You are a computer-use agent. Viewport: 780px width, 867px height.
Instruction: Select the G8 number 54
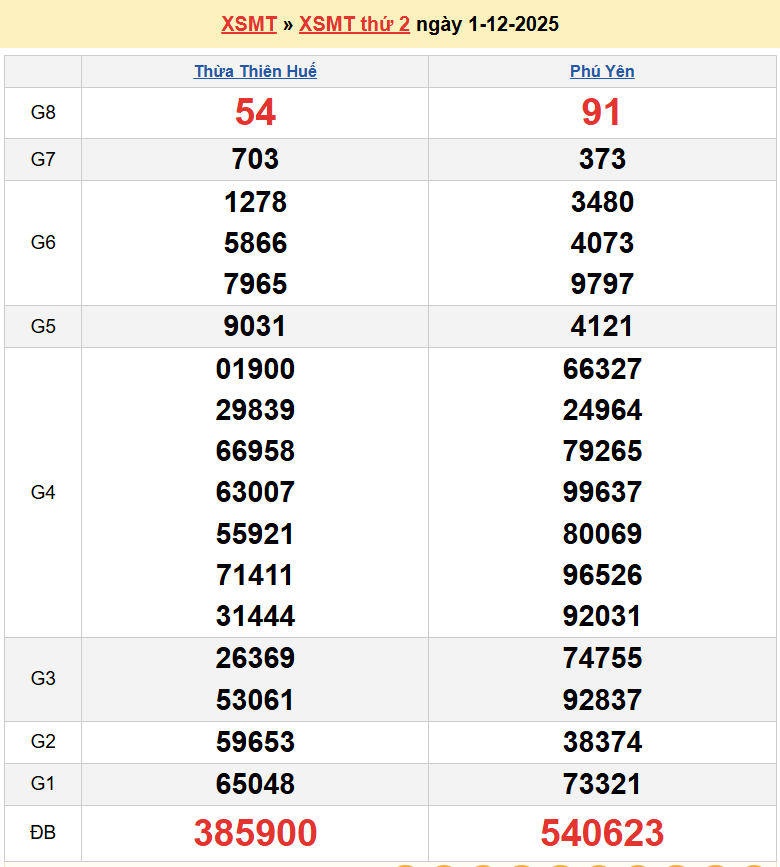point(255,113)
